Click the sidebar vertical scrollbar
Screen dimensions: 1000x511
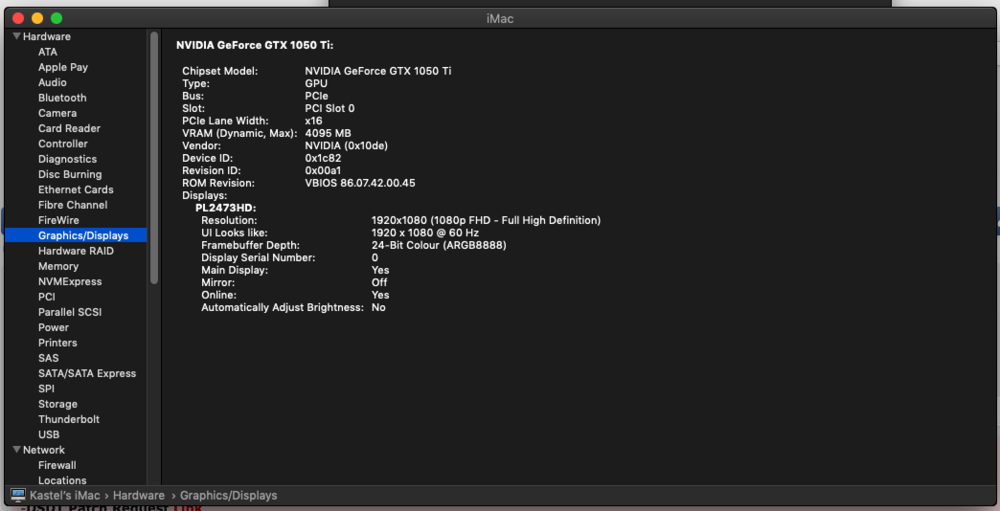(x=154, y=160)
